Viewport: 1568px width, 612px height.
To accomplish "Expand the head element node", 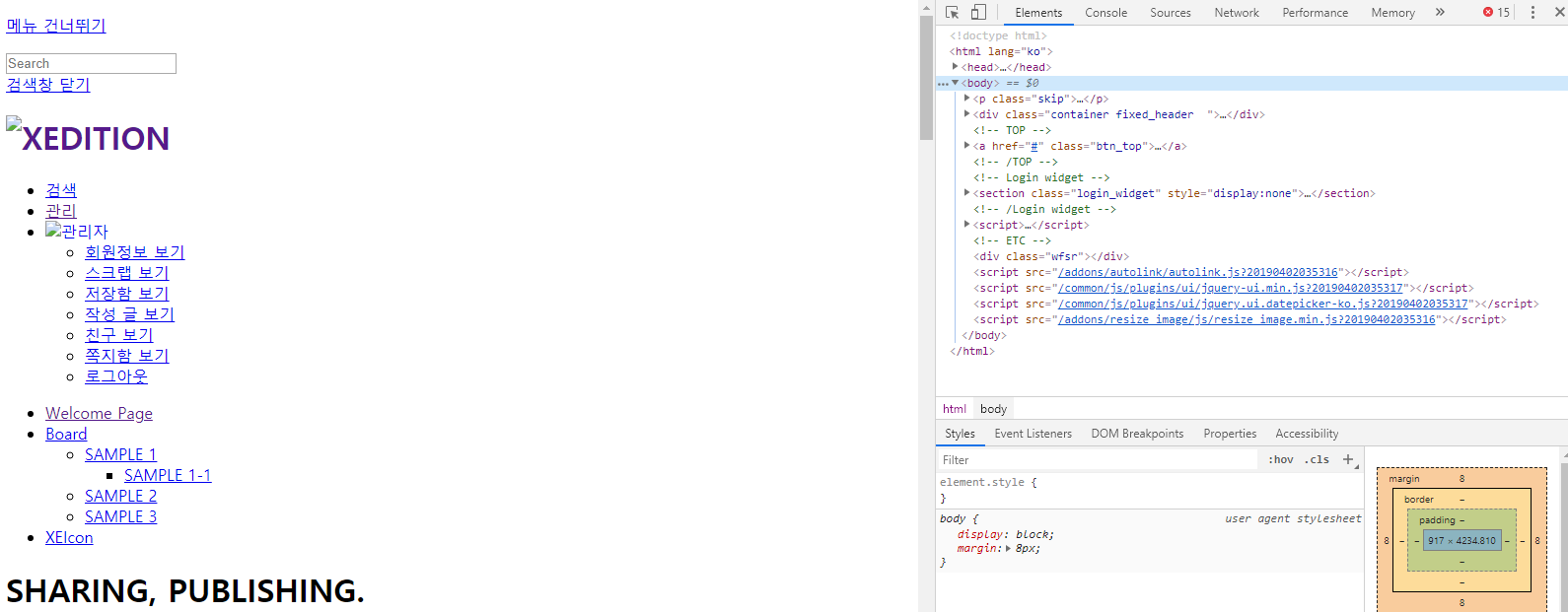I will coord(955,67).
